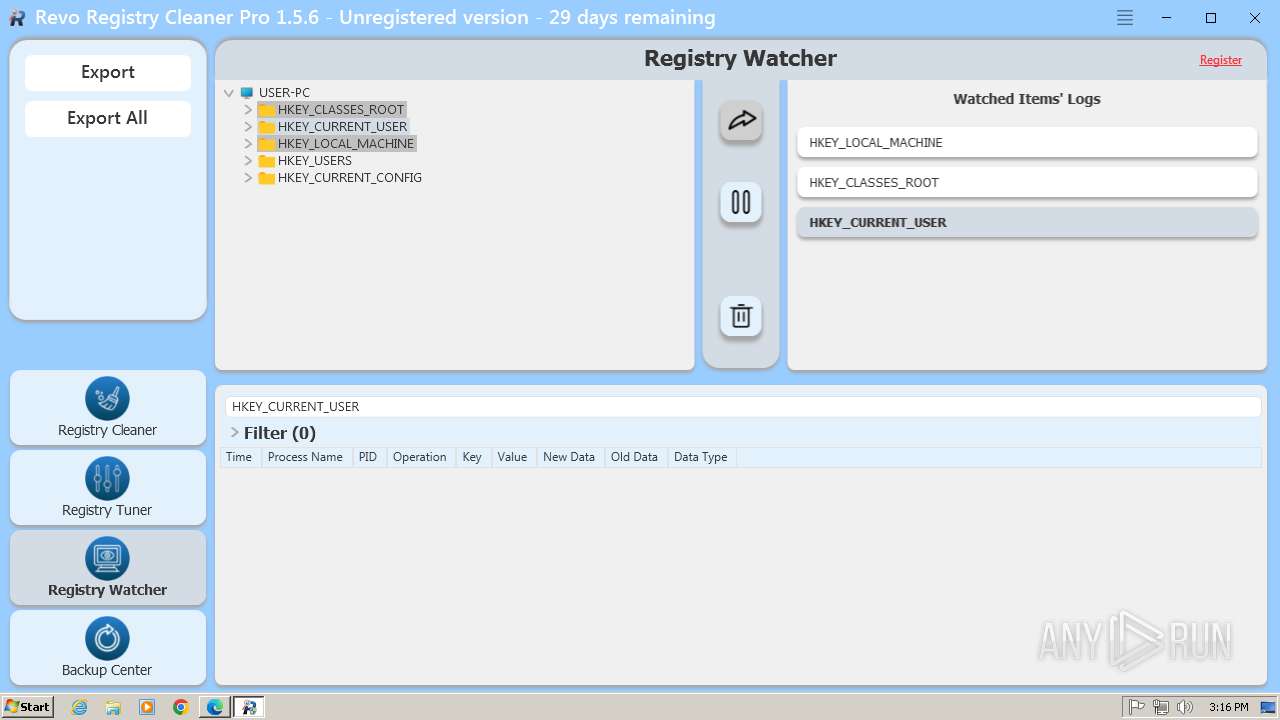The height and width of the screenshot is (720, 1280).
Task: Select HKEY_CLASSES_ROOT in the tree
Action: [x=341, y=110]
